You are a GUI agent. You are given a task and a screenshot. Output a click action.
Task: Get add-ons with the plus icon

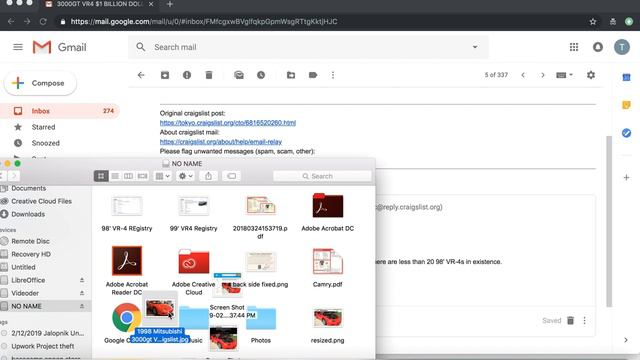(627, 178)
